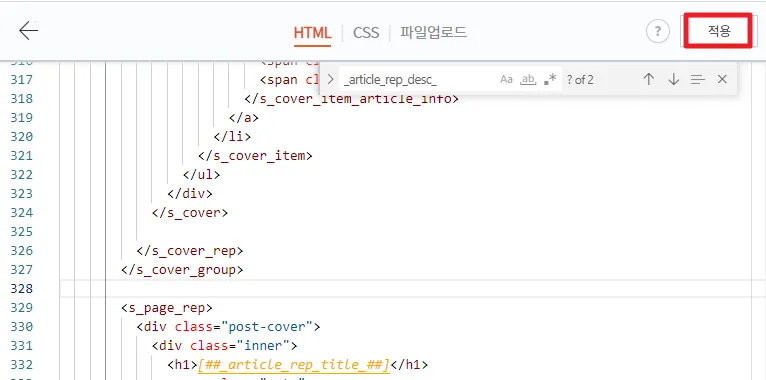Switch to the CSS tab
766x380 pixels.
click(366, 33)
